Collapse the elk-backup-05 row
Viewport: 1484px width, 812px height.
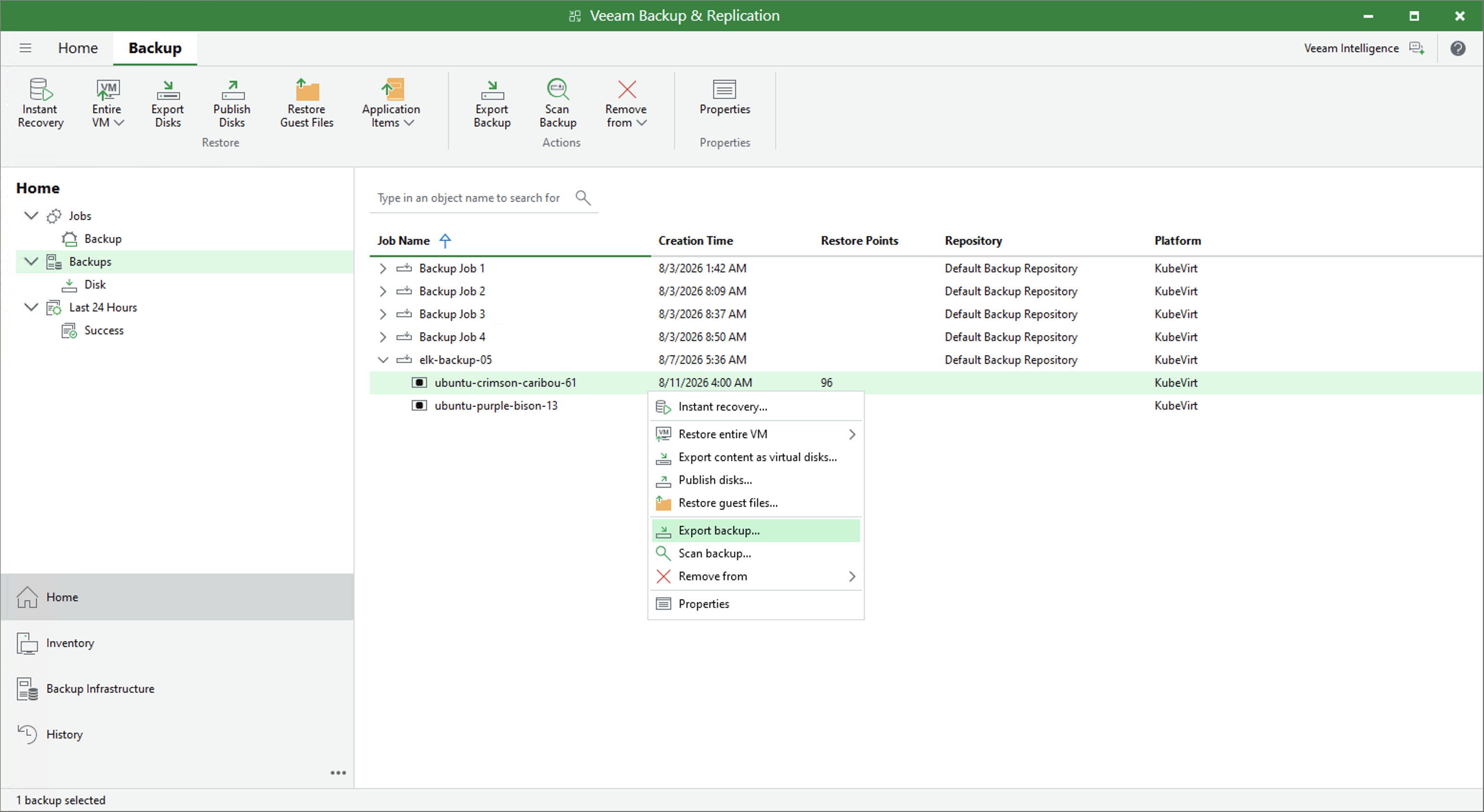pos(383,360)
